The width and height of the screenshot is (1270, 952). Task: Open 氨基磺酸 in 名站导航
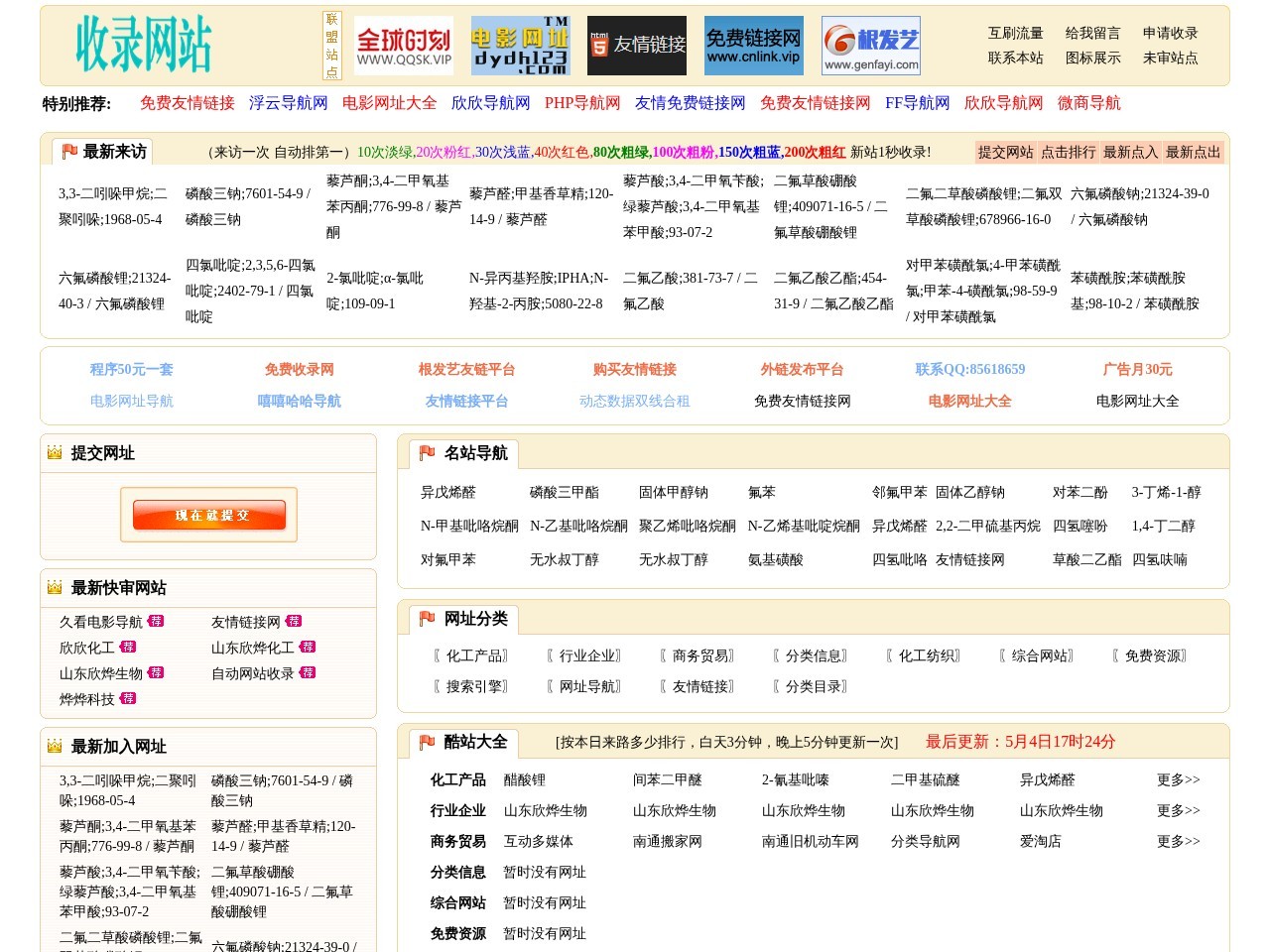pyautogui.click(x=776, y=560)
